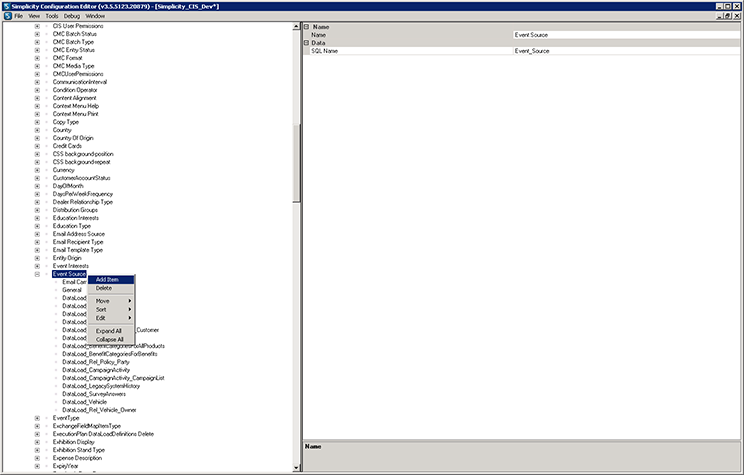The width and height of the screenshot is (744, 475).
Task: Choose Delete in the context menu
Action: tap(111, 288)
